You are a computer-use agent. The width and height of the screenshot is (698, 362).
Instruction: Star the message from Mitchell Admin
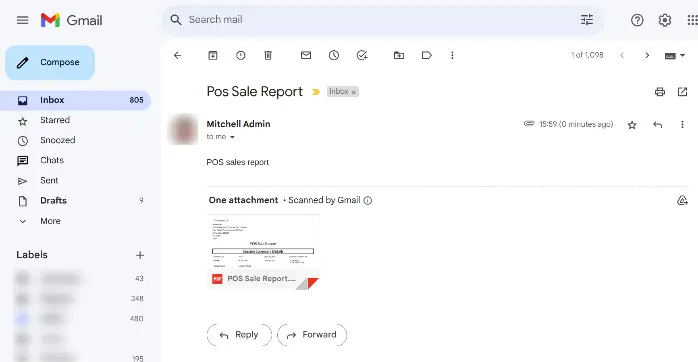[632, 125]
